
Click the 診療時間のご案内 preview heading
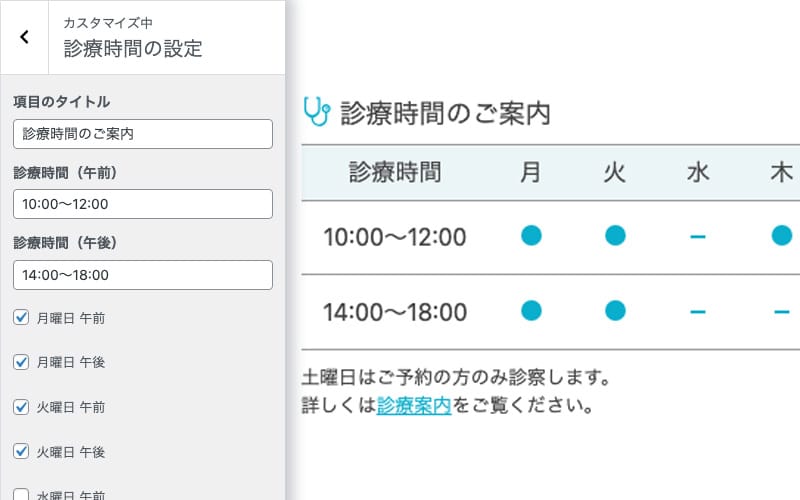point(445,112)
